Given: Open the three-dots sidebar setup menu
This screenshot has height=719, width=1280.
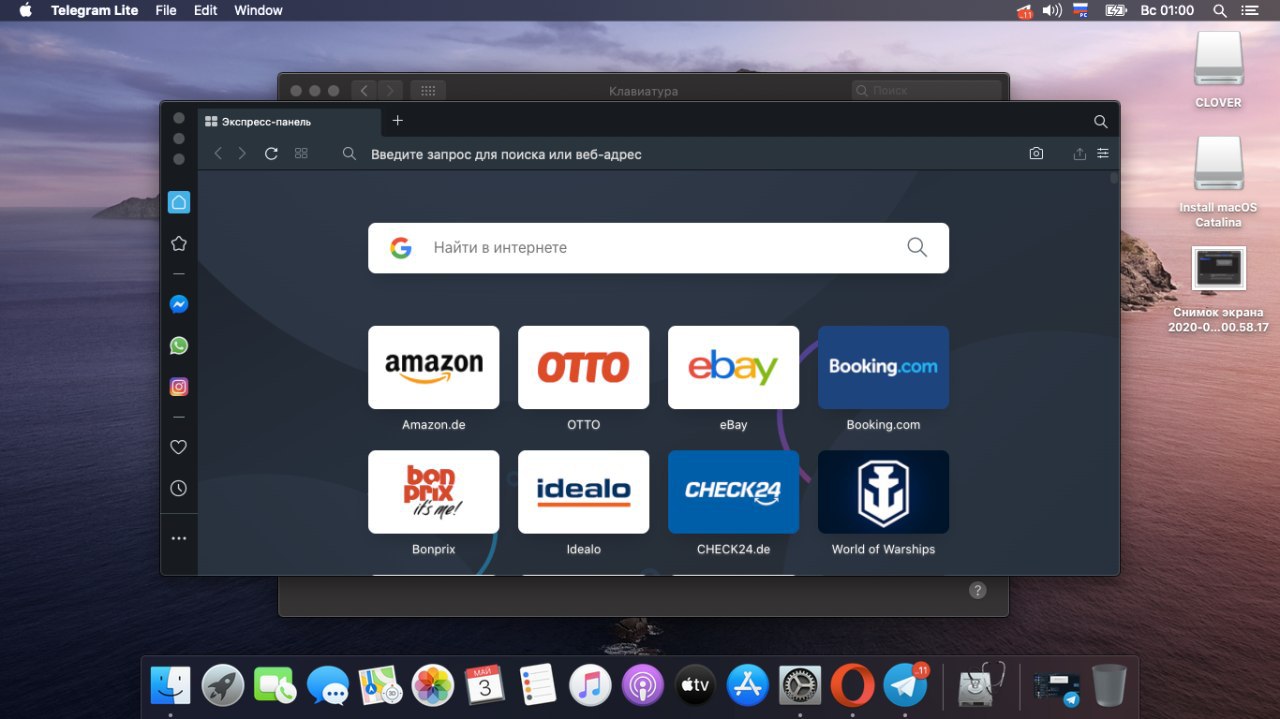Looking at the screenshot, I should click(x=178, y=538).
